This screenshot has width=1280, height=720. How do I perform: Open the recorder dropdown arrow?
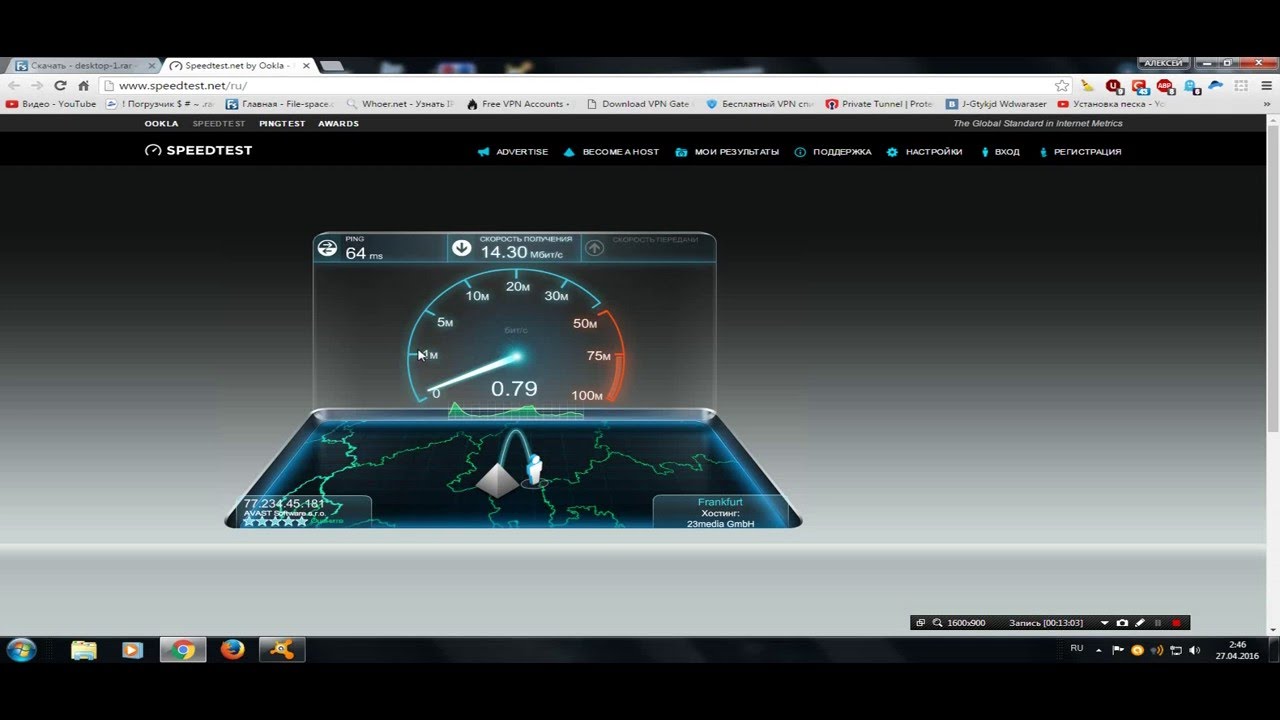click(1105, 623)
